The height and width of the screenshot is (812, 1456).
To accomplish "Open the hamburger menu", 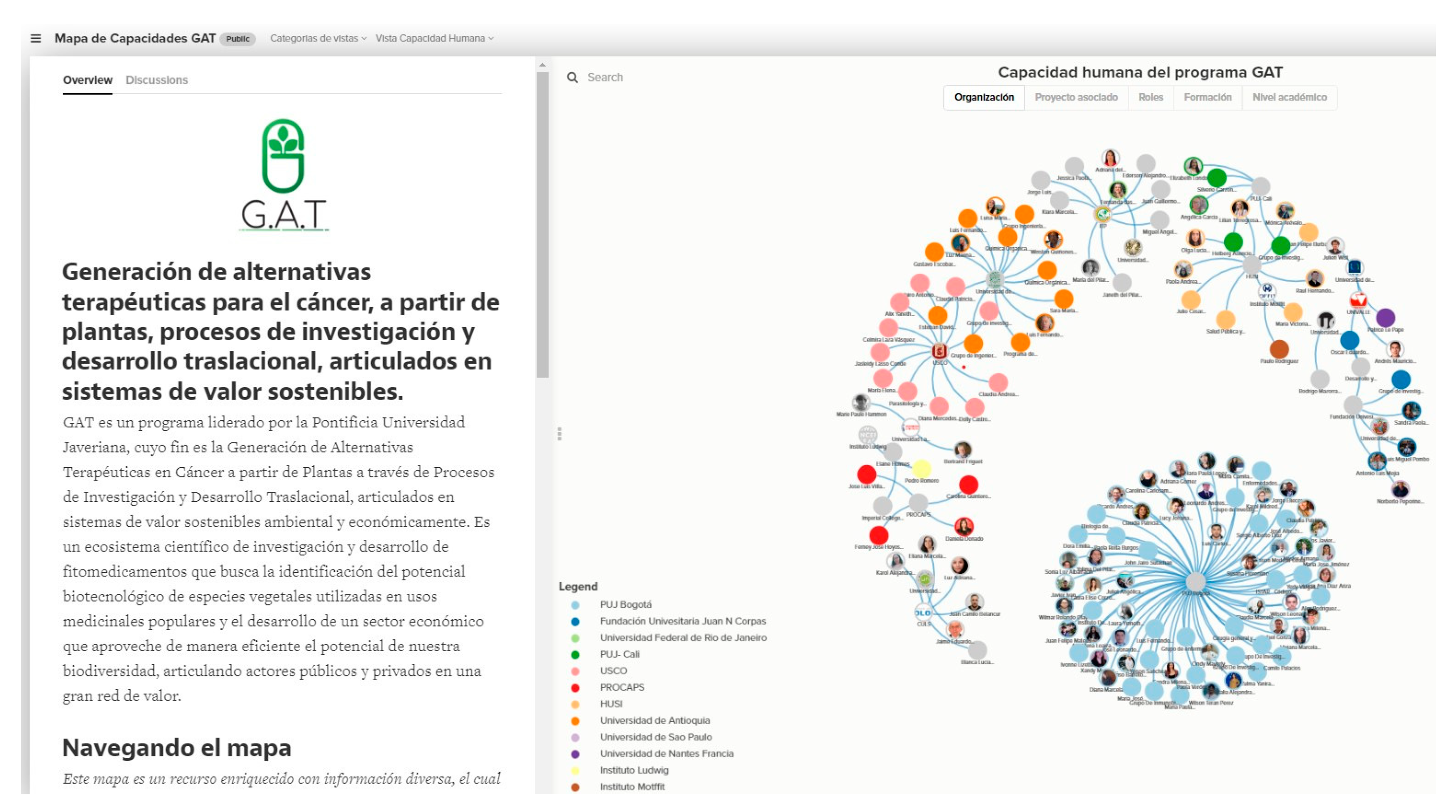I will tap(35, 38).
